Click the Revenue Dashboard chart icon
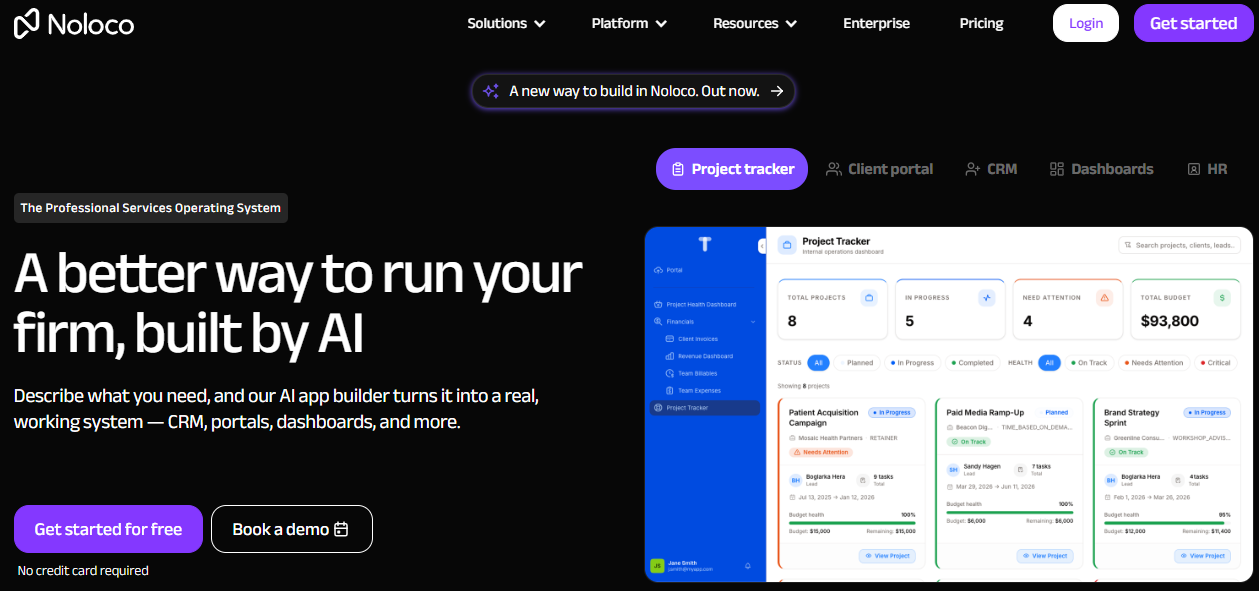The height and width of the screenshot is (591, 1259). point(669,356)
